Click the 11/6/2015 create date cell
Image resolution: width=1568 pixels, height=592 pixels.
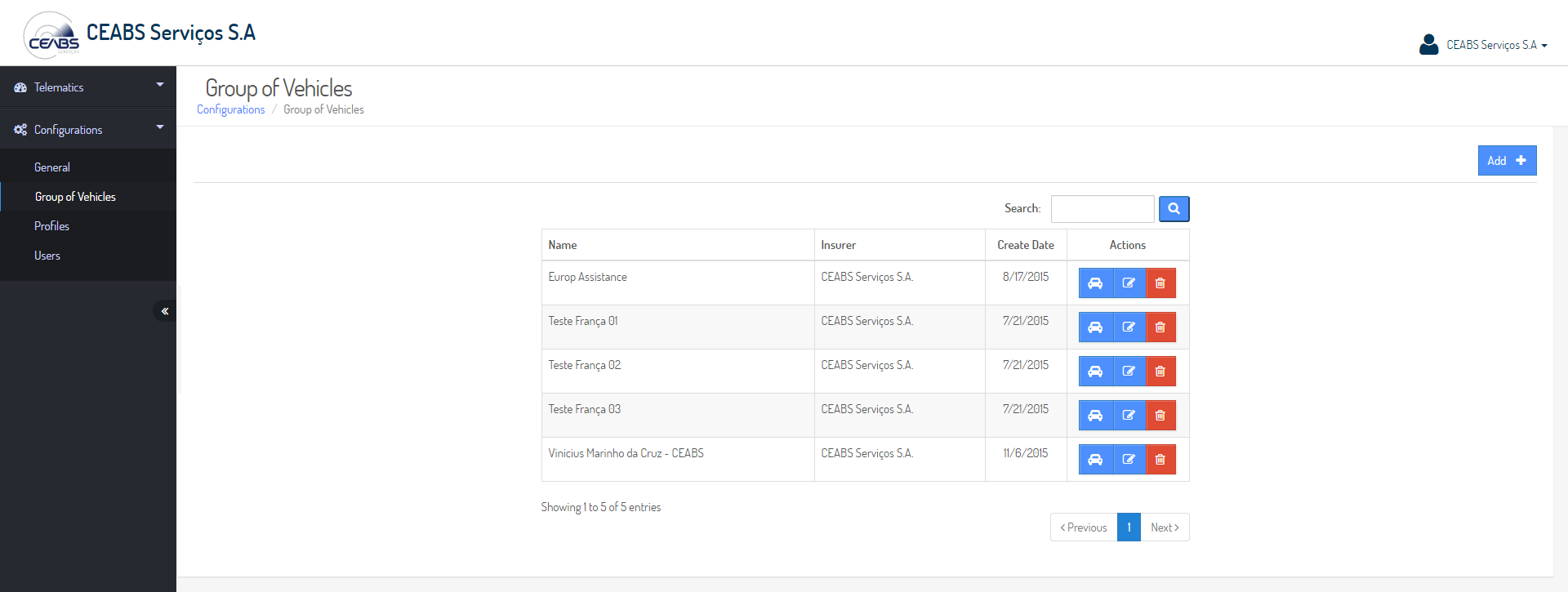[x=1026, y=460]
